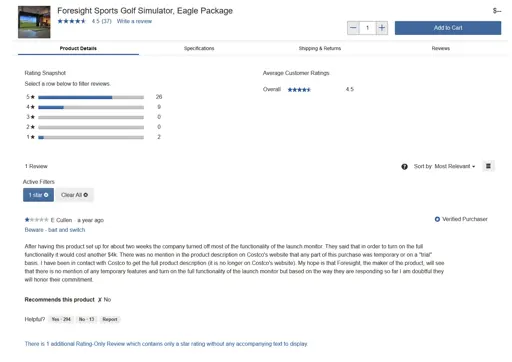Add the golf simulator to cart
Viewport: 512px width, 362px height.
coord(448,28)
